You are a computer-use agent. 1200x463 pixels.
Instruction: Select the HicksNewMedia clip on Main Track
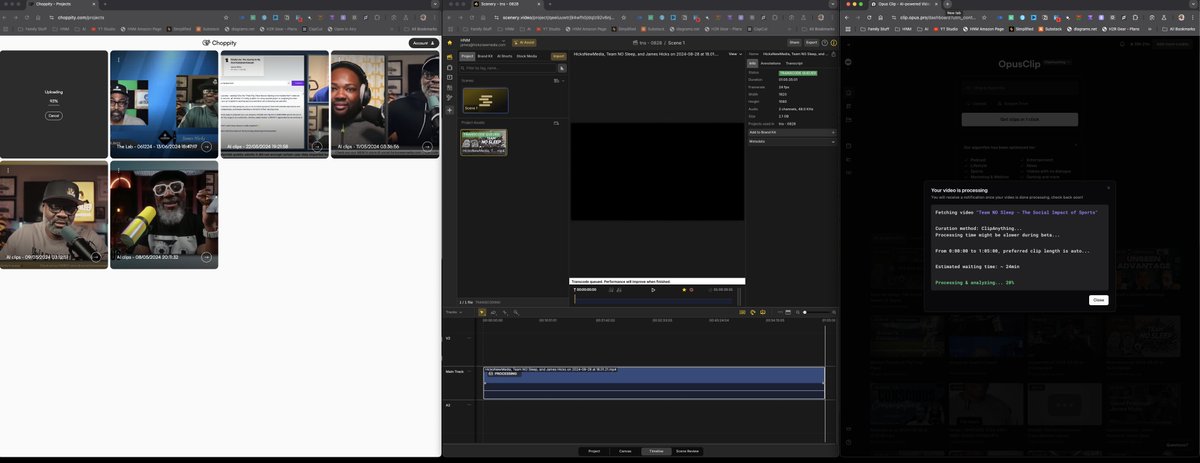tap(654, 383)
